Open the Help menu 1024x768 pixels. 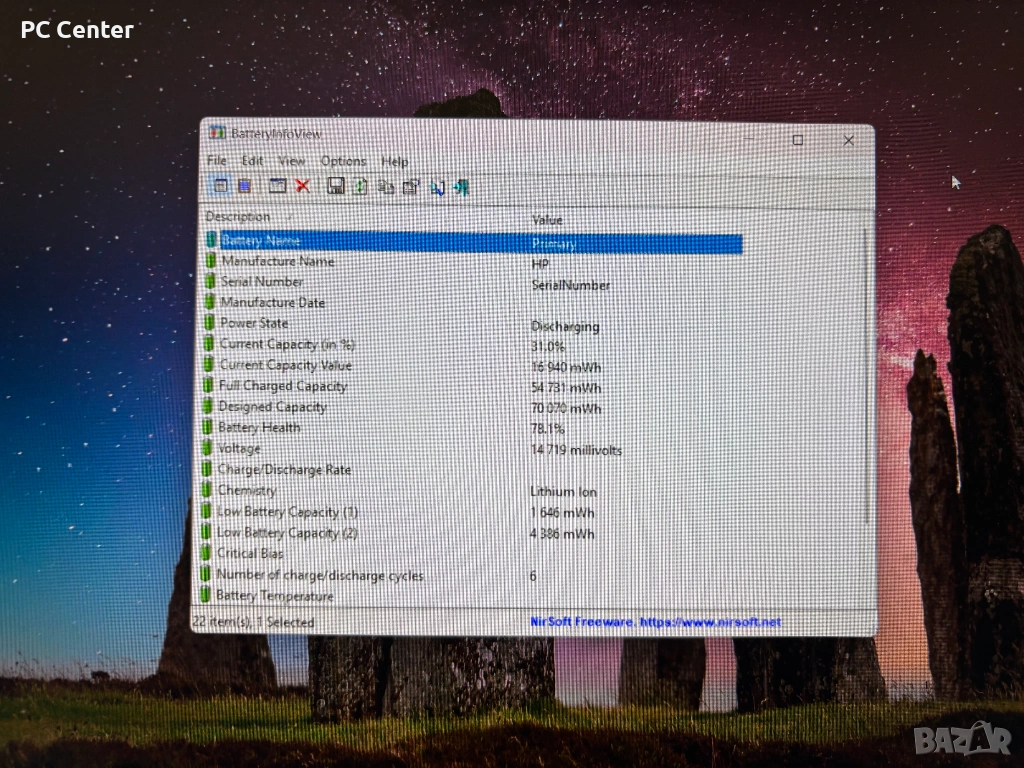click(394, 161)
